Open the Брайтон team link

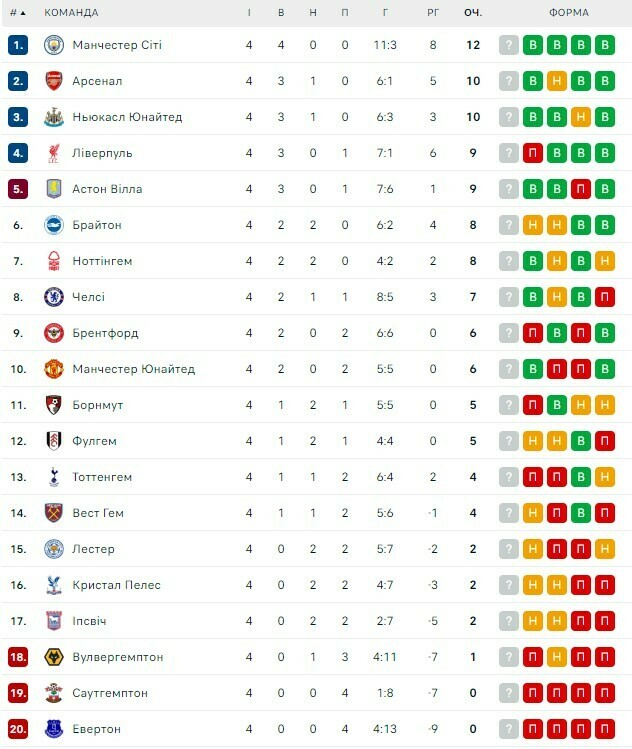click(x=97, y=225)
